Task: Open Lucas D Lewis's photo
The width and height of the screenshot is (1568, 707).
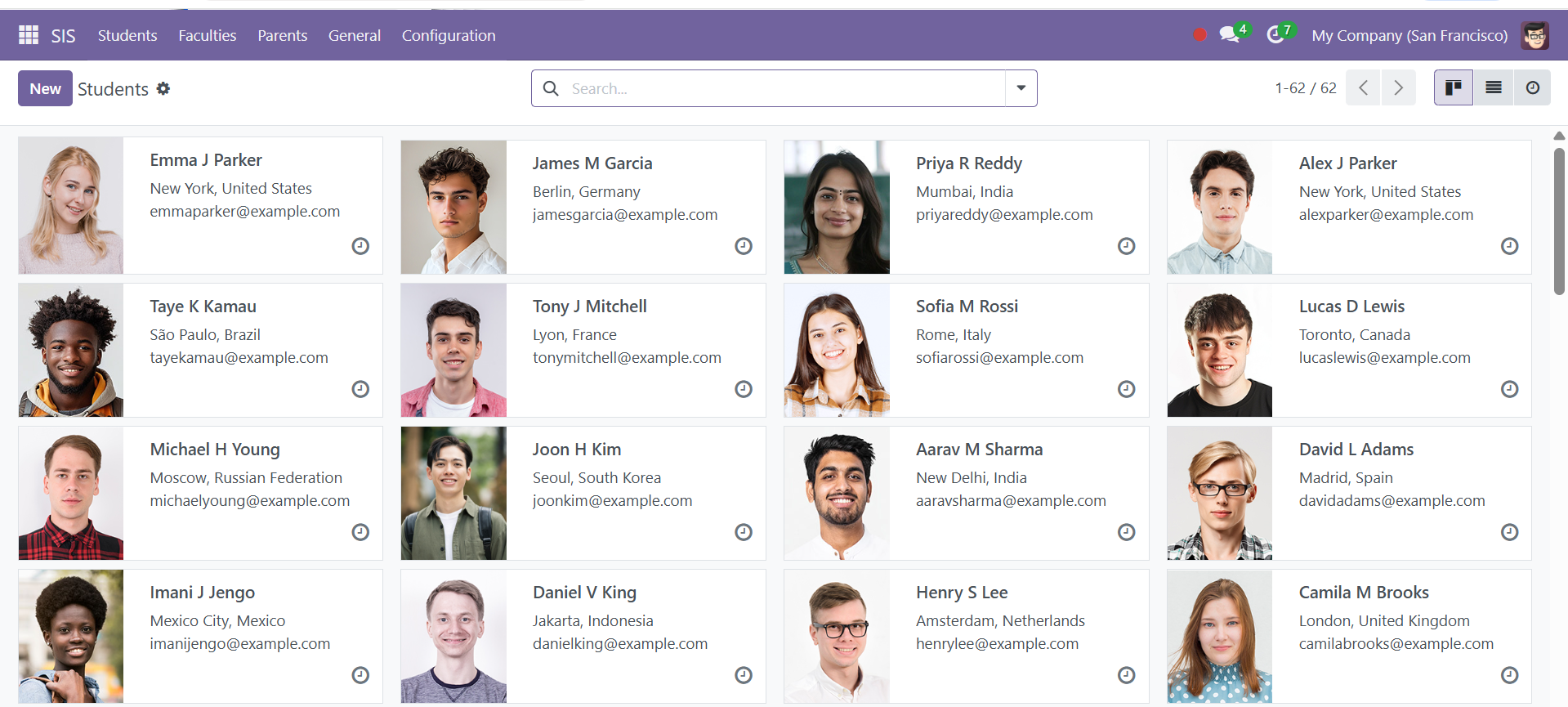Action: (x=1220, y=350)
